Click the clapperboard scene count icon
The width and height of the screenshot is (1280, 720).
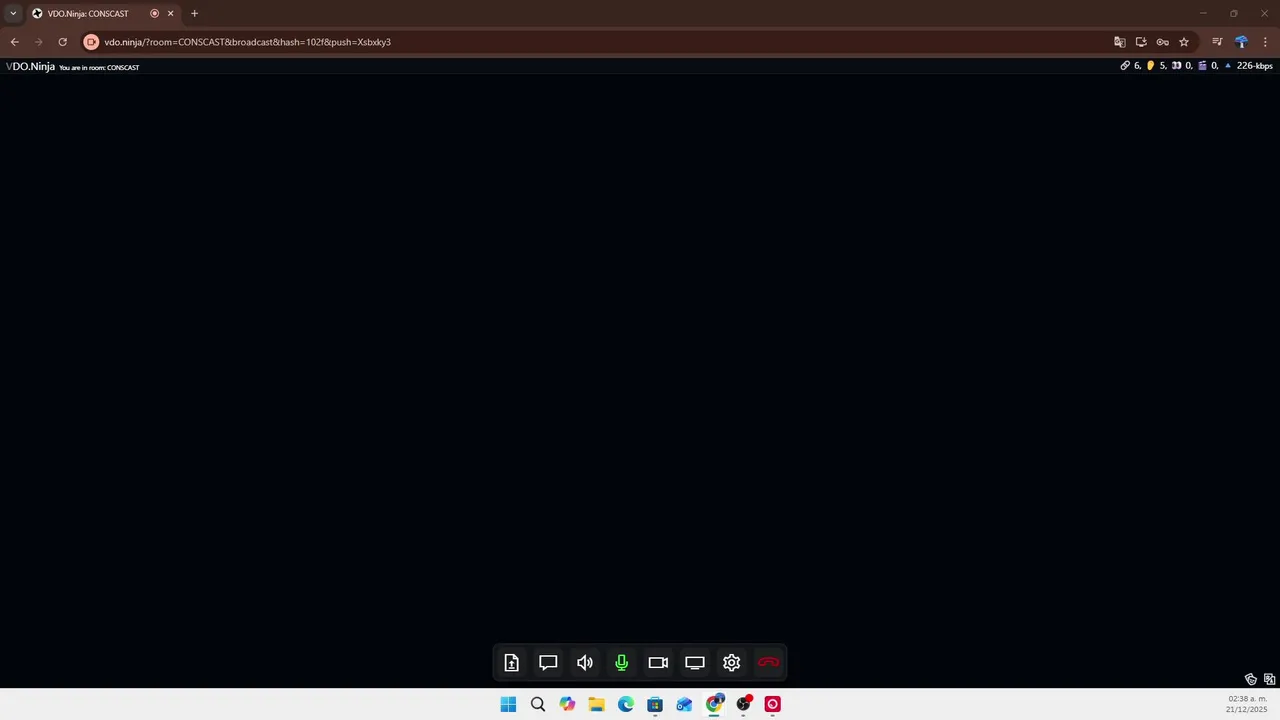(x=1202, y=66)
